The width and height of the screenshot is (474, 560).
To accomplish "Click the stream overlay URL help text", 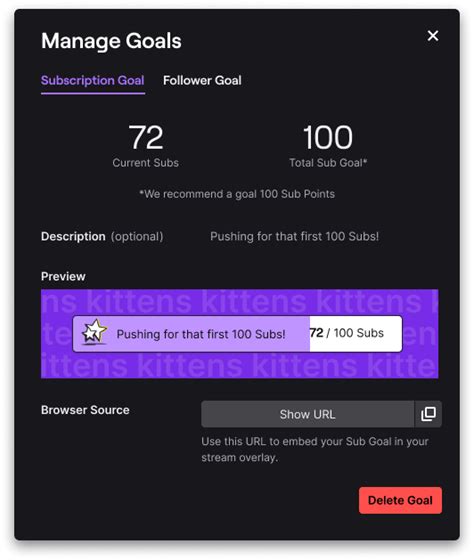I will [315, 449].
